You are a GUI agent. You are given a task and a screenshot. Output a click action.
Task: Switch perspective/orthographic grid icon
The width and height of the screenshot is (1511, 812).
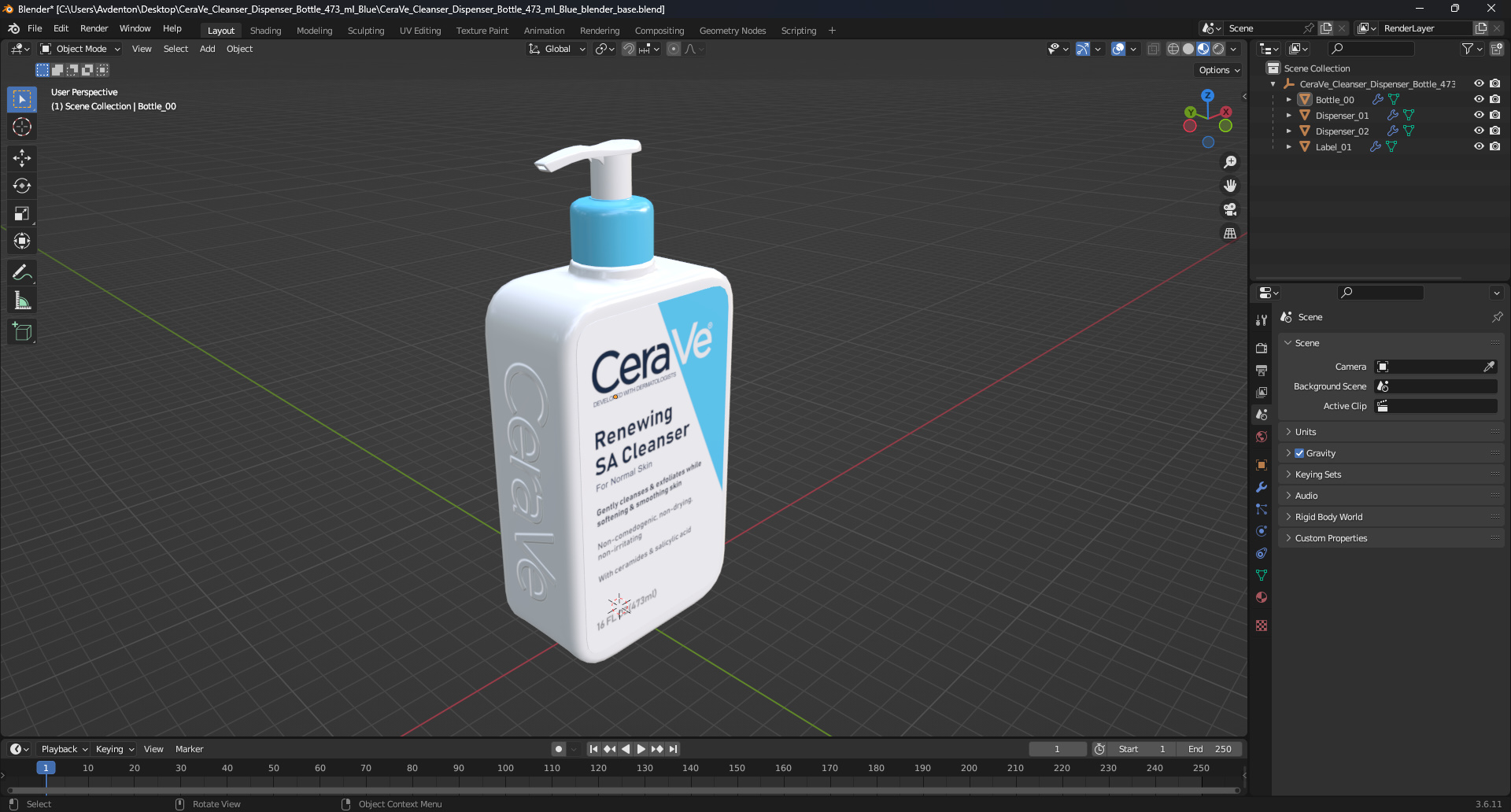pos(1230,233)
